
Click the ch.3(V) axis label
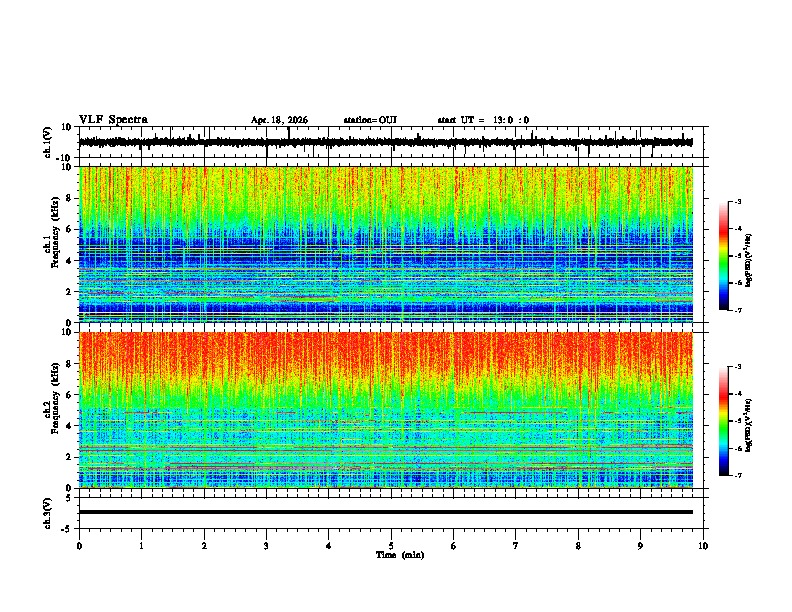point(48,513)
